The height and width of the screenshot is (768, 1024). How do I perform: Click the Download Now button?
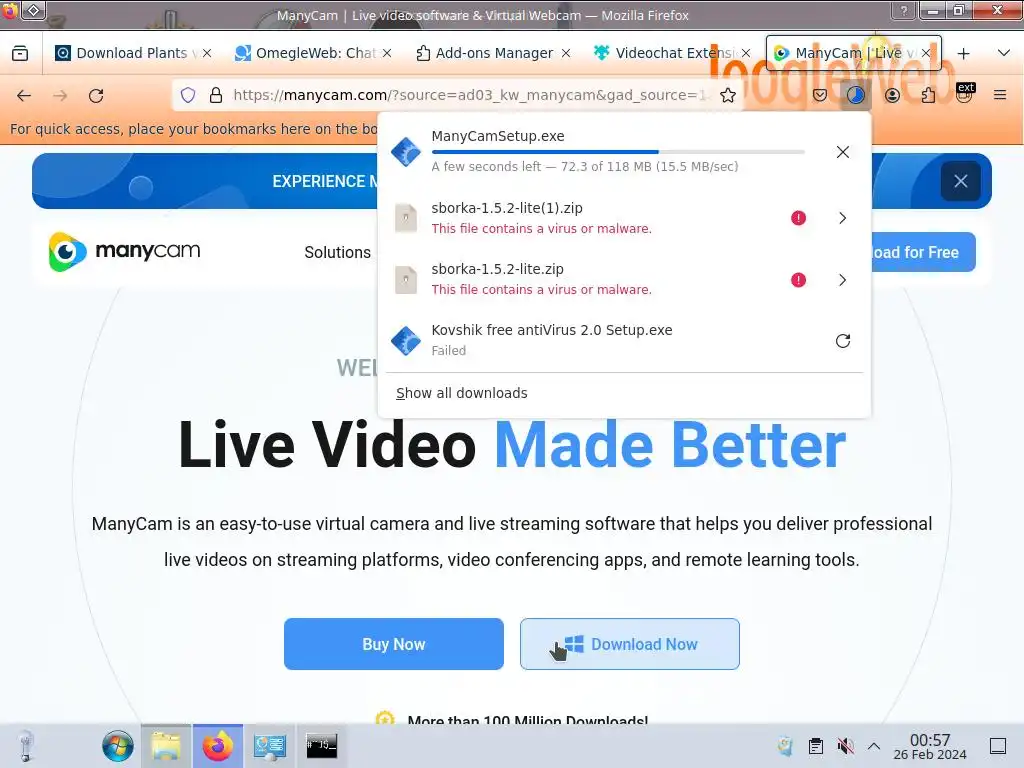630,644
